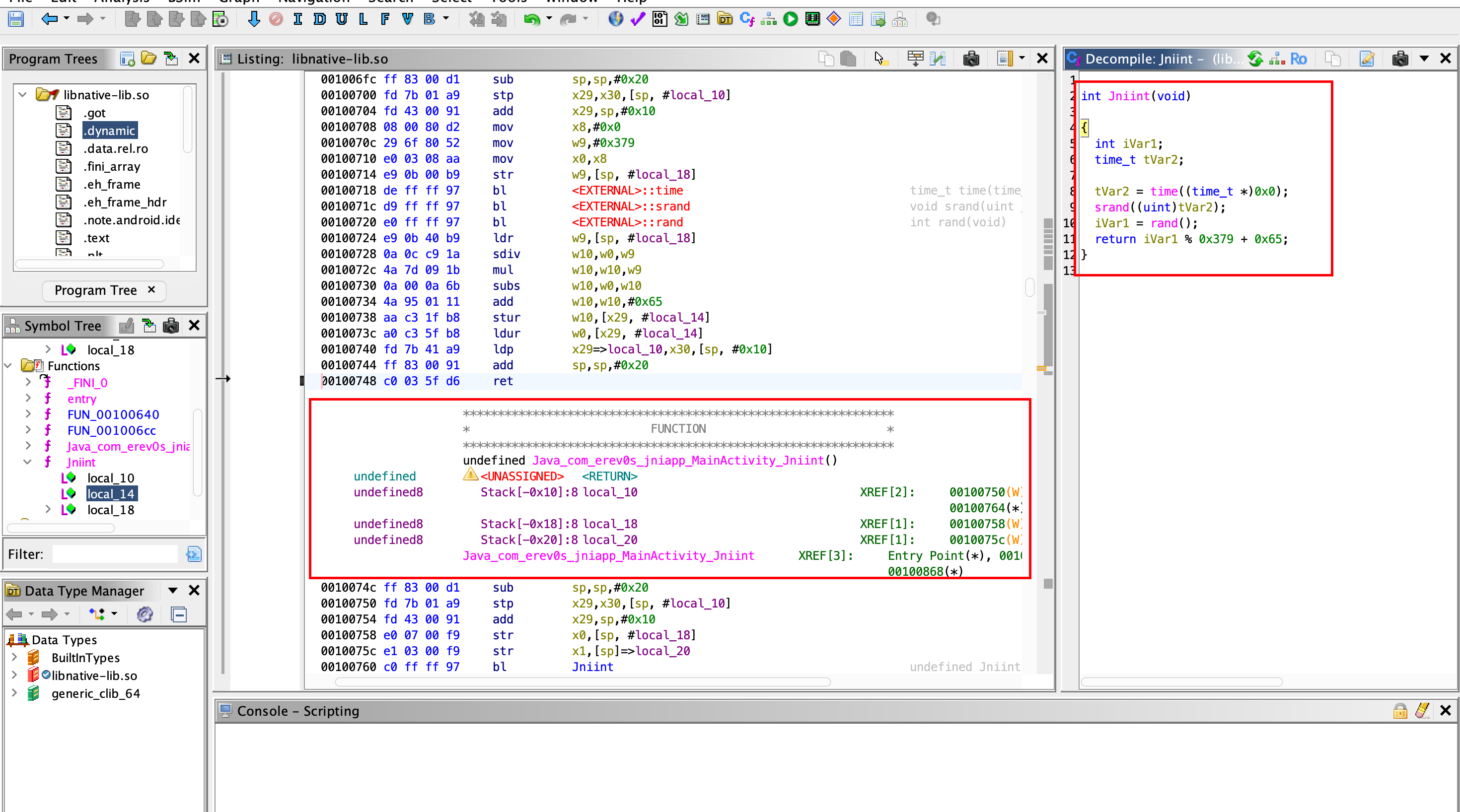Click the Create Label 'L' icon
The image size is (1460, 812).
[x=364, y=19]
